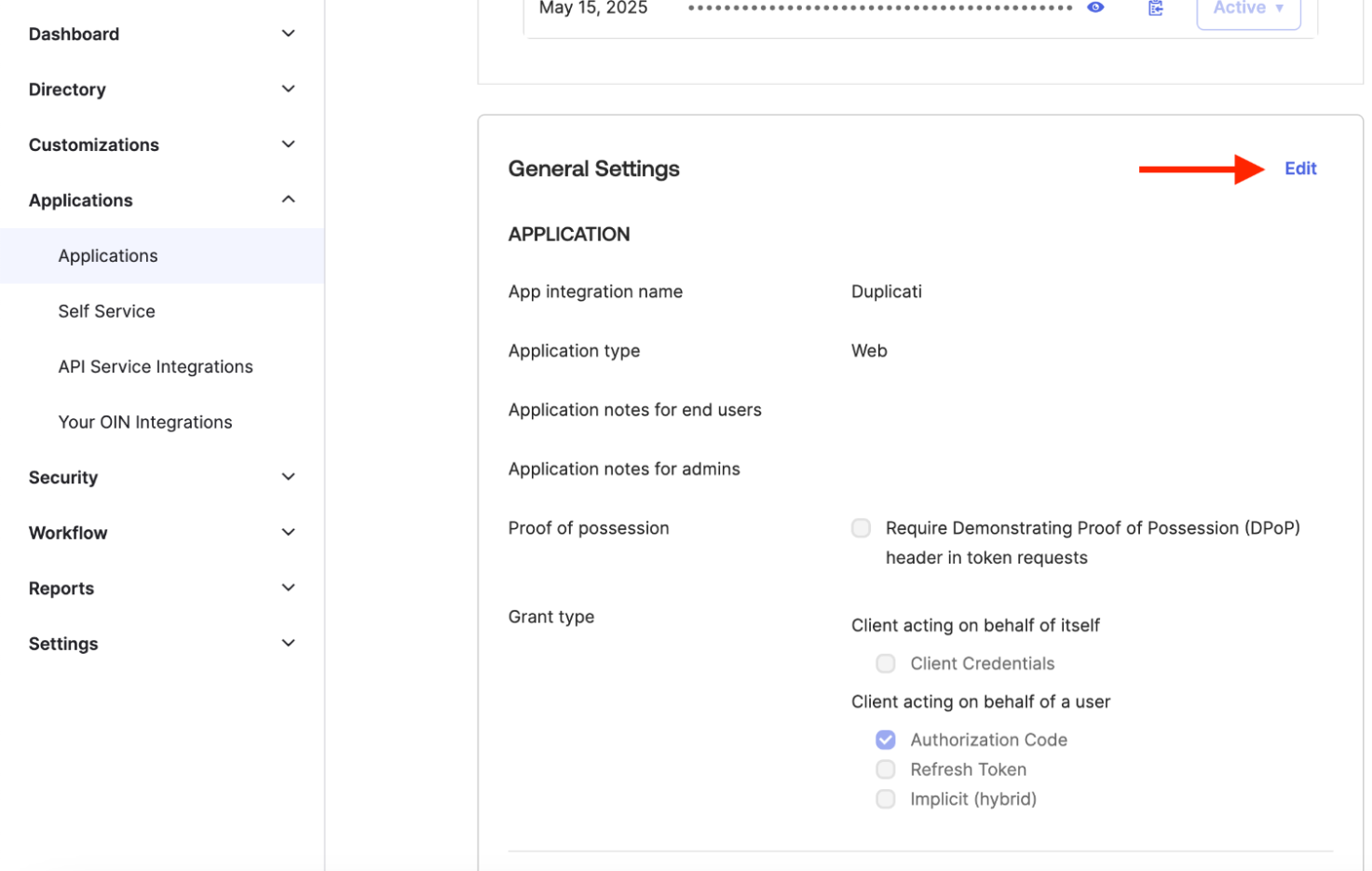
Task: Reveal the client secret with eye icon
Action: [1095, 7]
